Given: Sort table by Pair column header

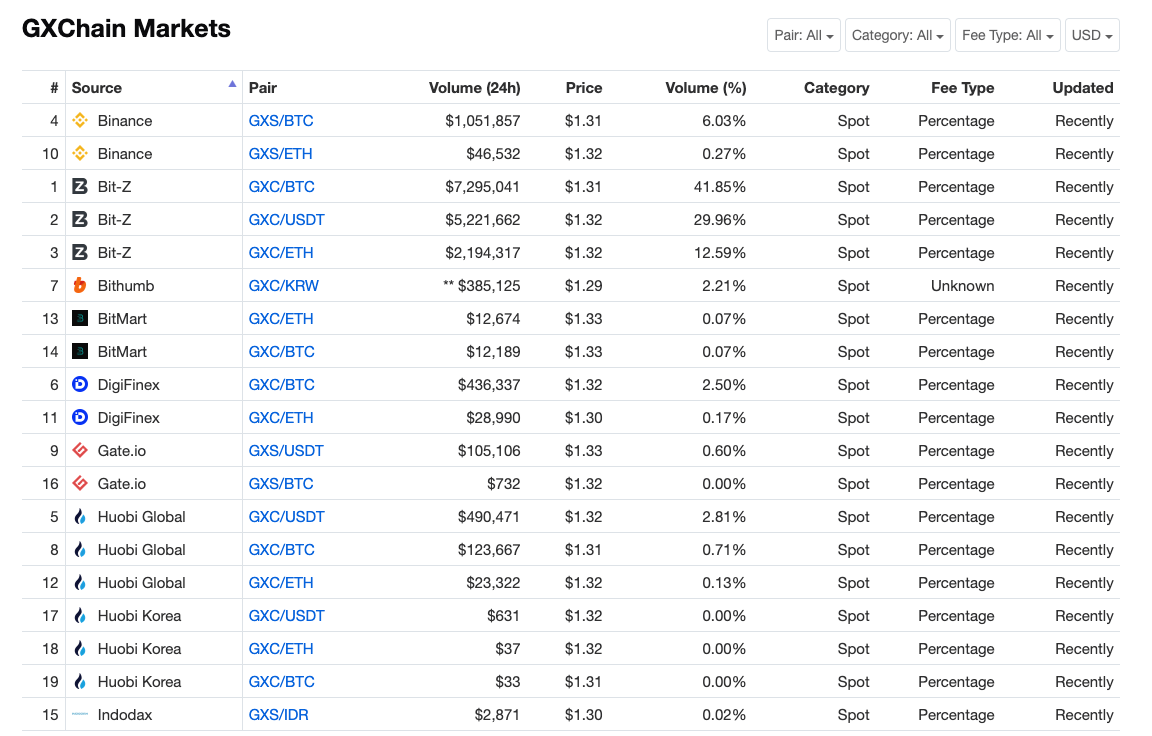Looking at the screenshot, I should (x=262, y=88).
